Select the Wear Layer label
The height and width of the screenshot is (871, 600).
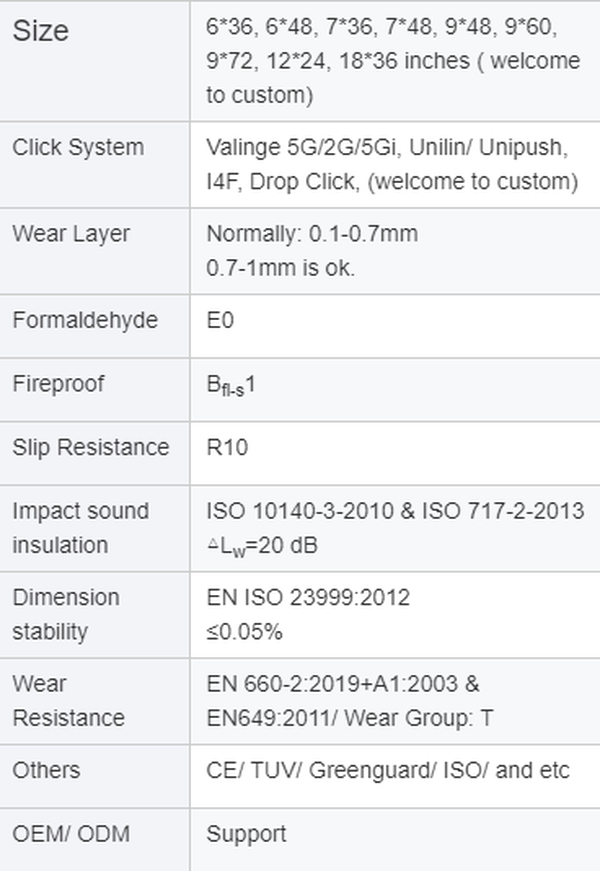click(71, 234)
